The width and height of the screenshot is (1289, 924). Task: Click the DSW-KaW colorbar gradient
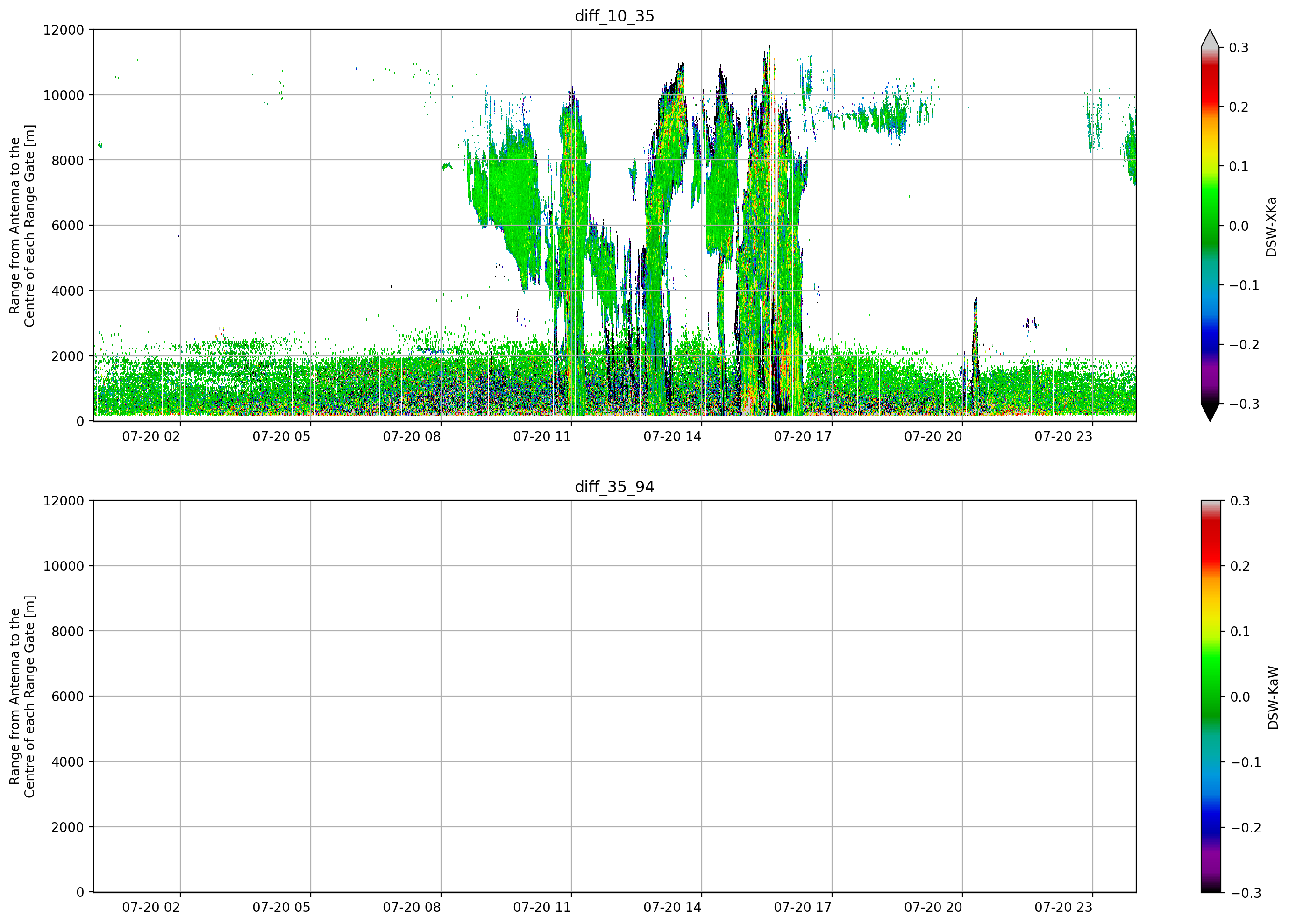point(1210,697)
